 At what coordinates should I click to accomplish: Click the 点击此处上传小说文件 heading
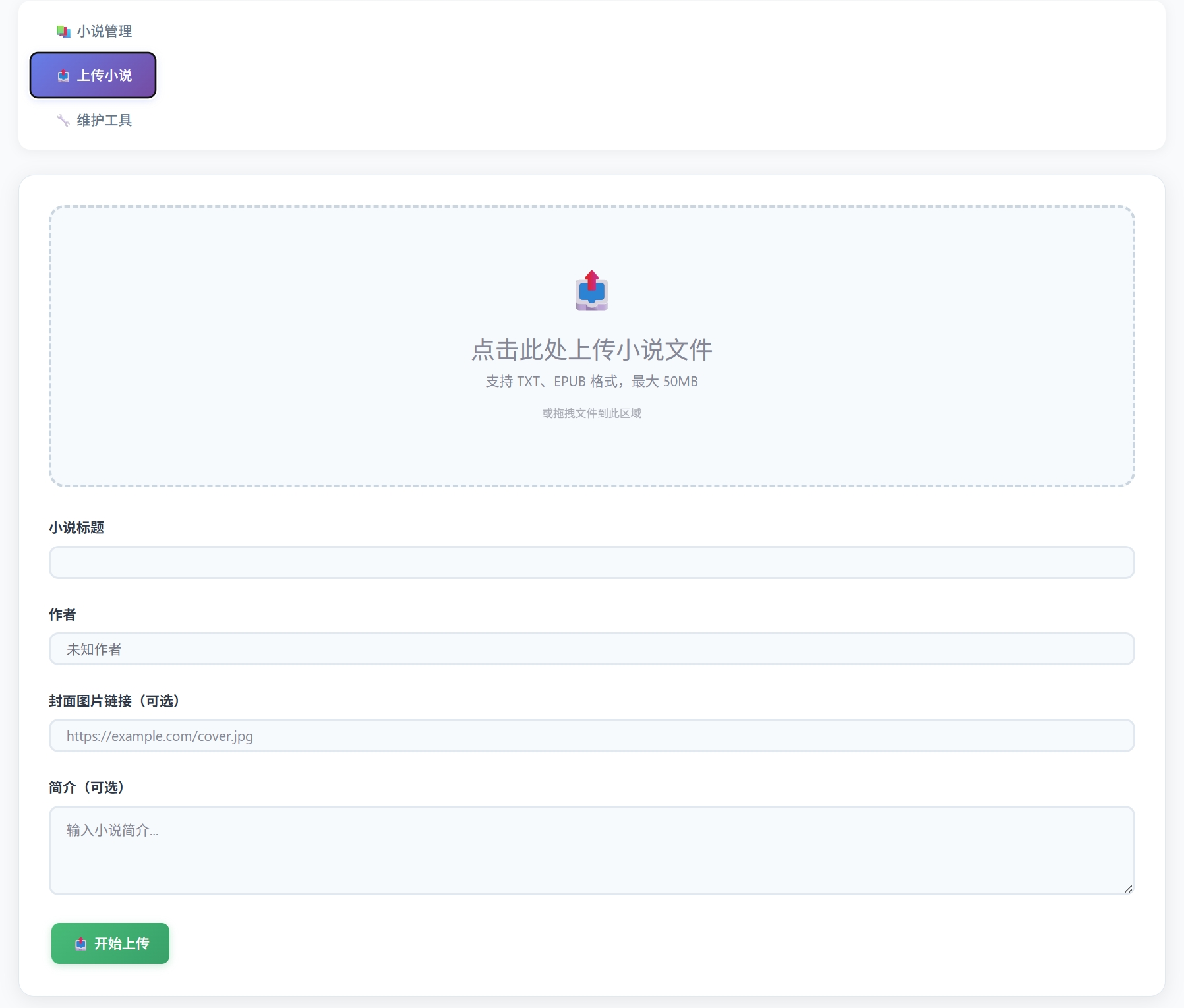591,349
